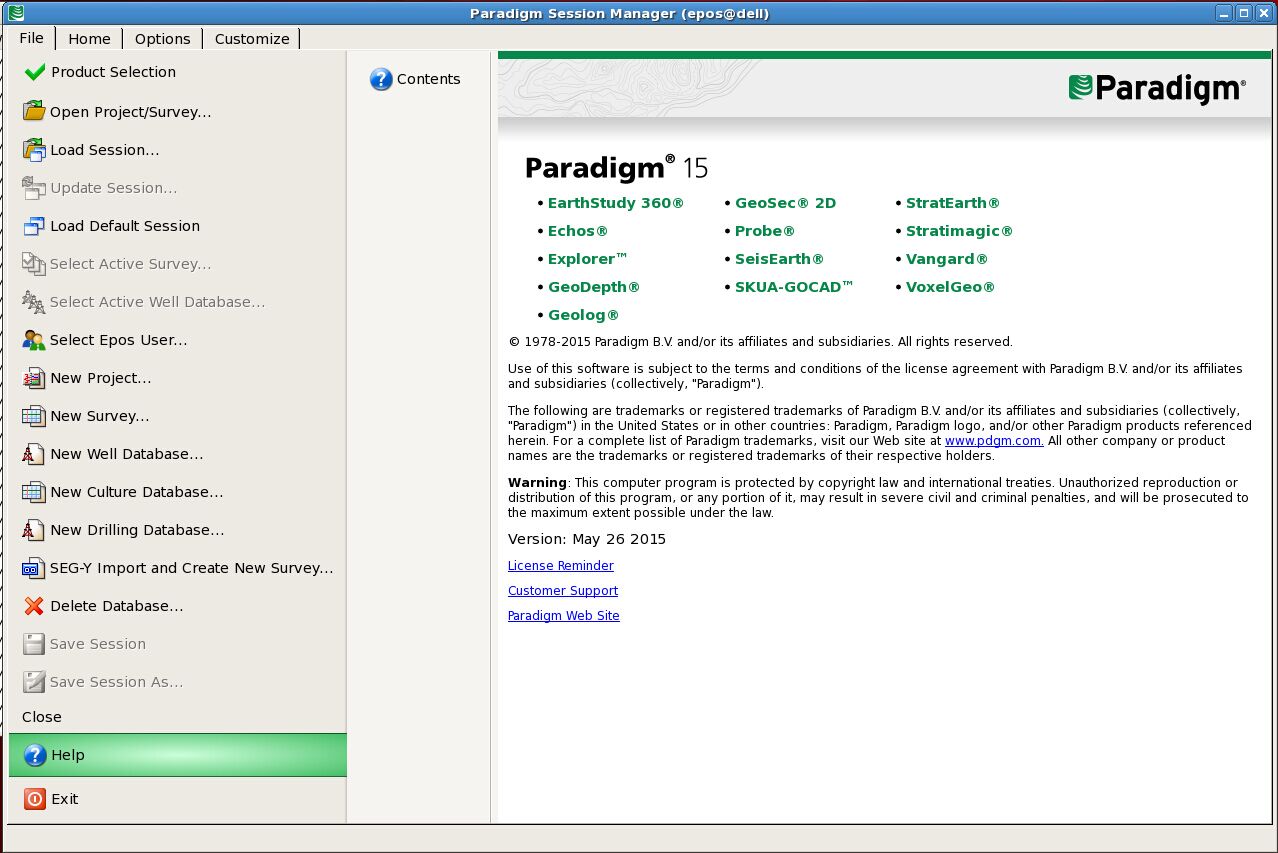Screen dimensions: 1278x853
Task: Click the Version: May 26 2015 text
Action: point(587,539)
